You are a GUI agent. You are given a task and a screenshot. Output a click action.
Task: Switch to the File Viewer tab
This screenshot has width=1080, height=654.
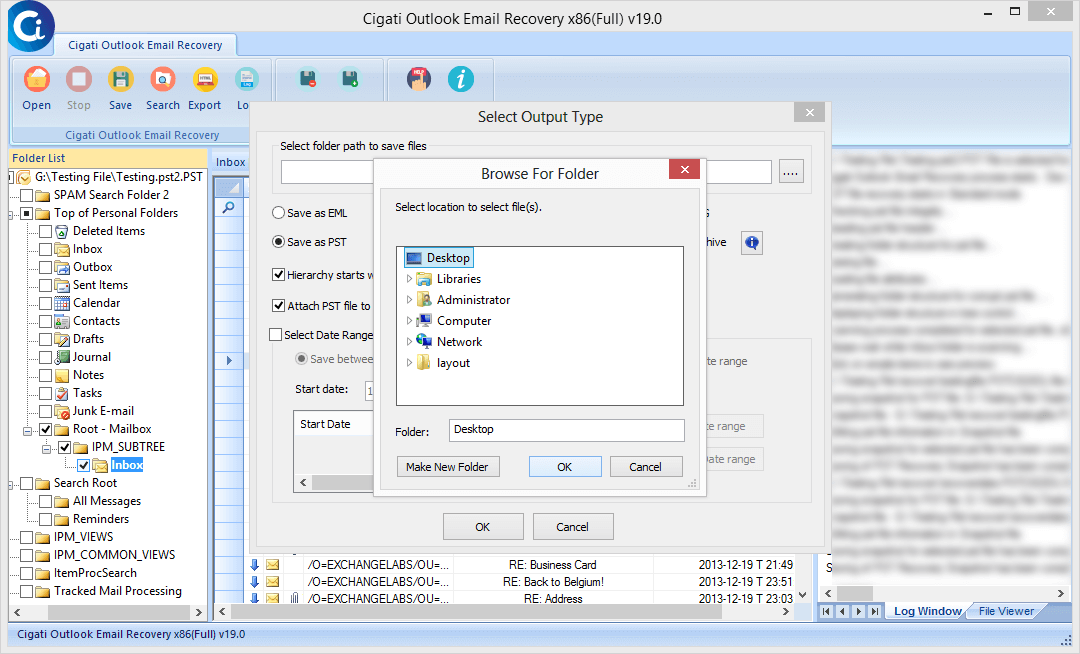coord(1006,611)
